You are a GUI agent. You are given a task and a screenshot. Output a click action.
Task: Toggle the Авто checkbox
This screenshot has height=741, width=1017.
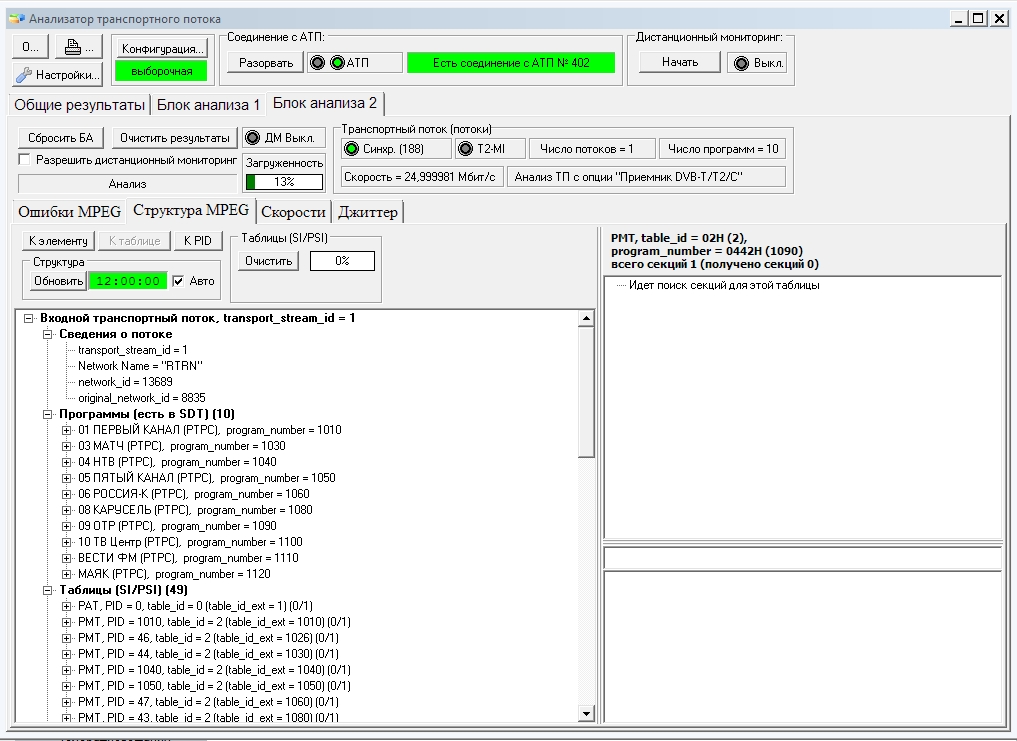tap(178, 281)
